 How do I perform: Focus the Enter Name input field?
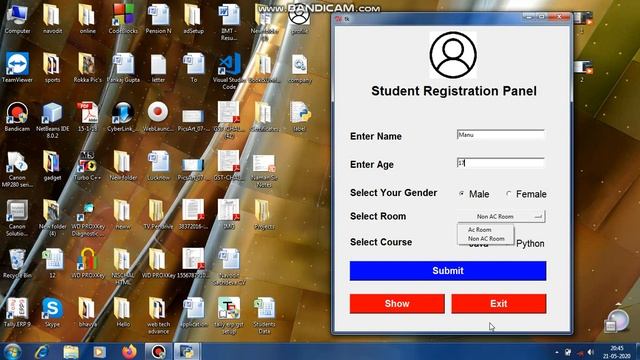point(501,135)
